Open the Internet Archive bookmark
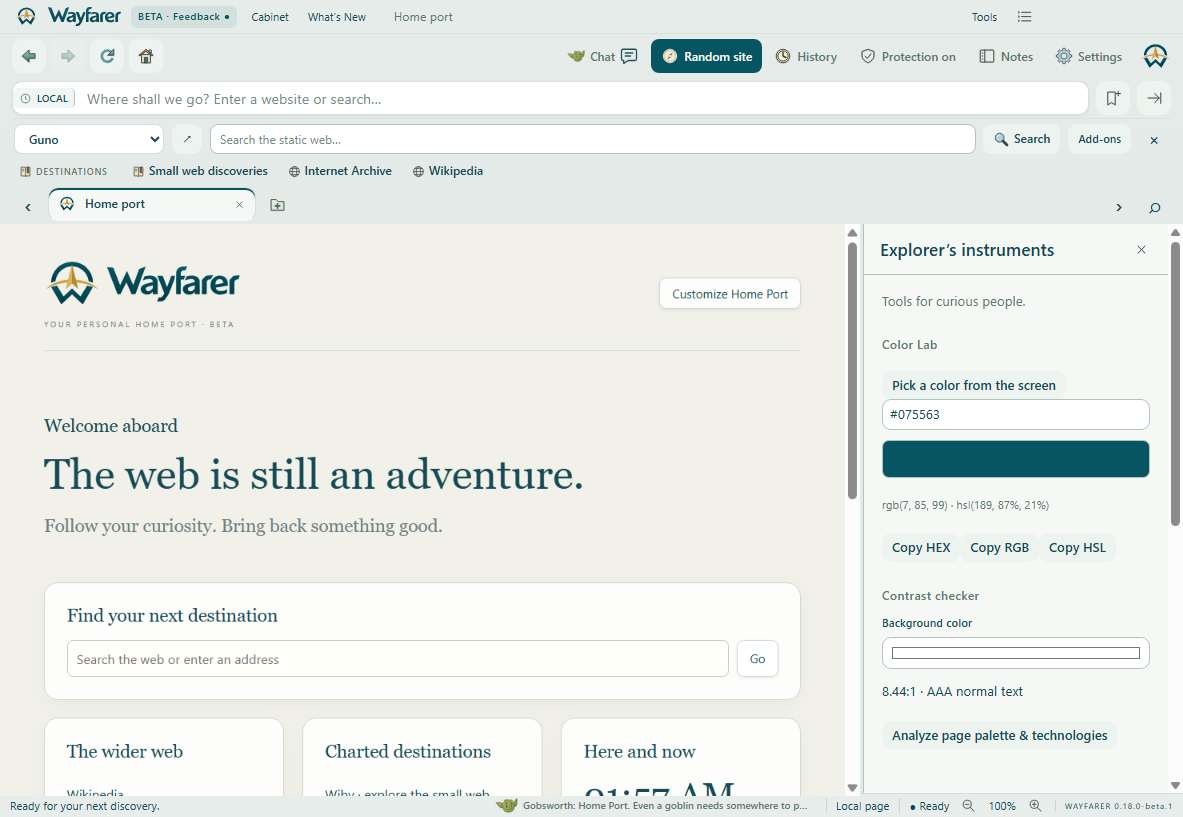 click(x=340, y=171)
